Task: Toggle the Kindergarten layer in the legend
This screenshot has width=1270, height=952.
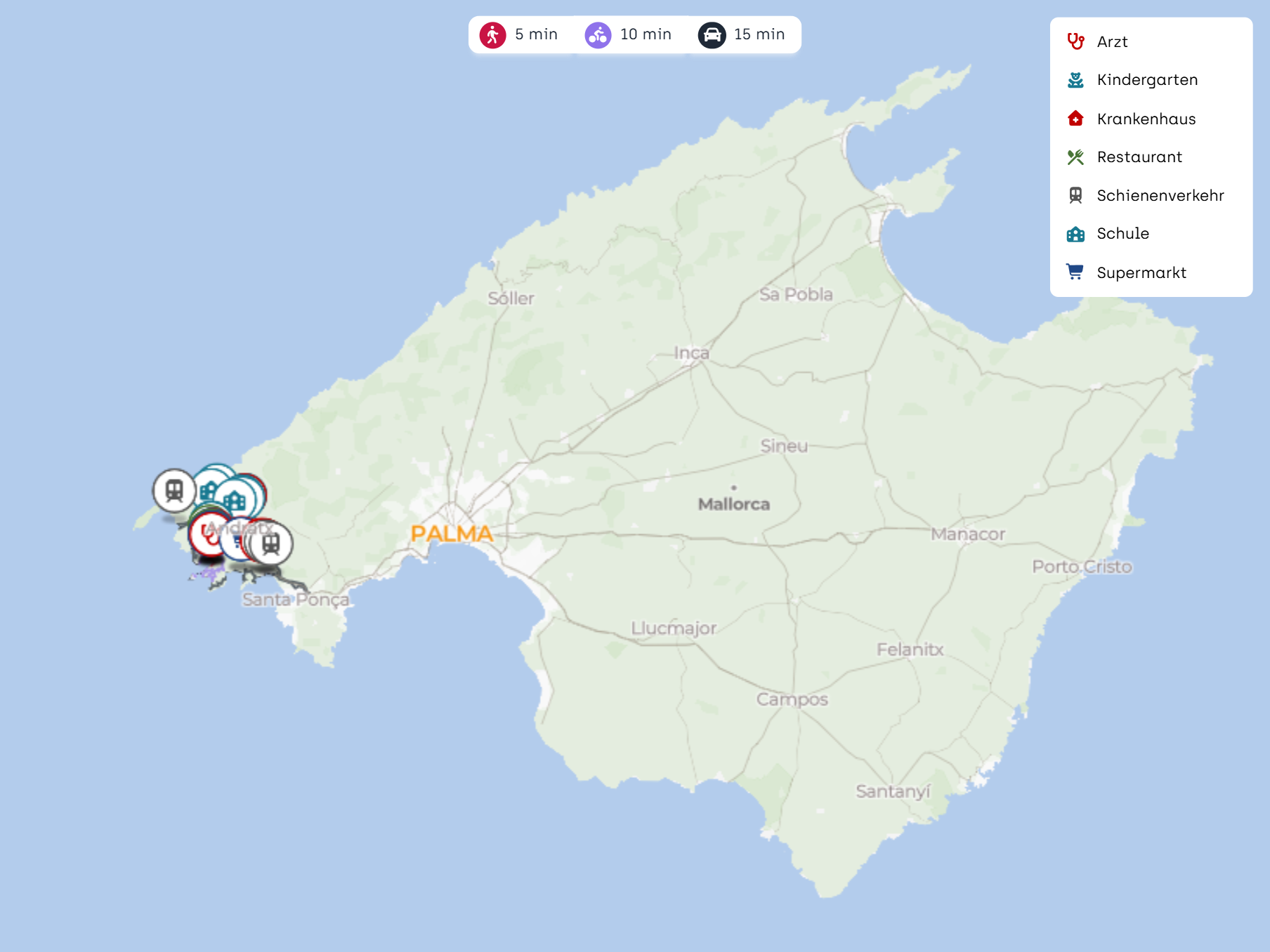Action: 1147,80
